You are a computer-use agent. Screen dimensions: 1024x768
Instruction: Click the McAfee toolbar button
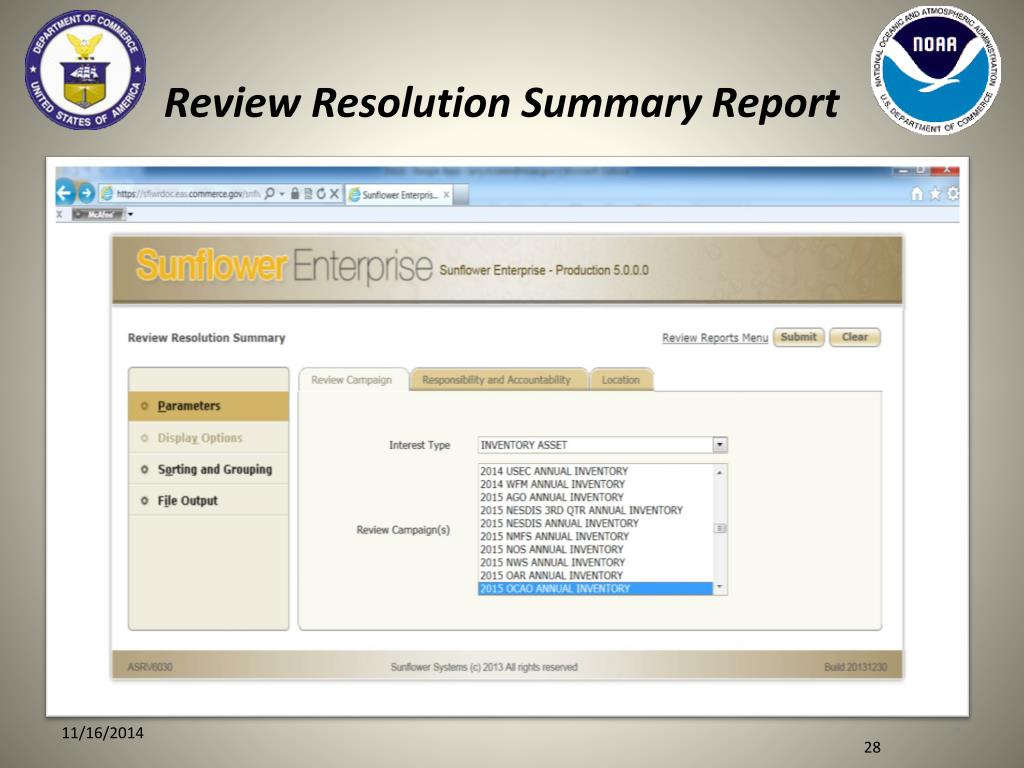[x=98, y=214]
